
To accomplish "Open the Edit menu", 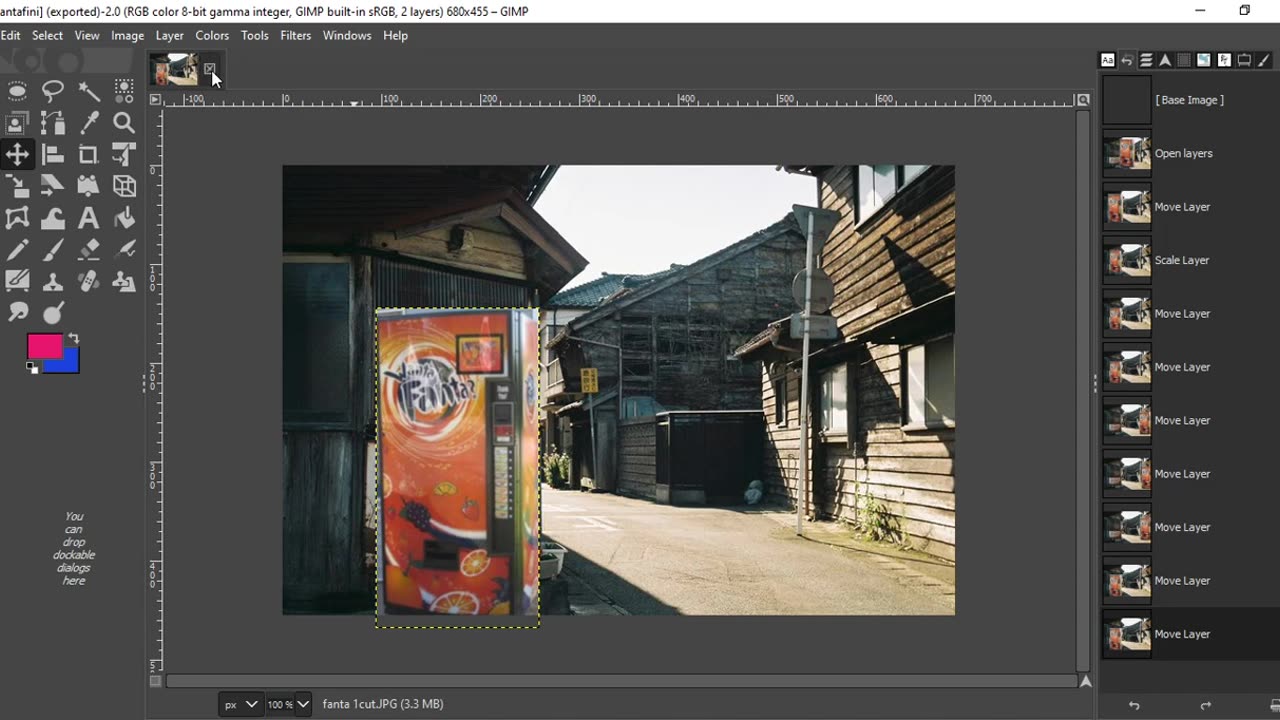I will [x=10, y=35].
